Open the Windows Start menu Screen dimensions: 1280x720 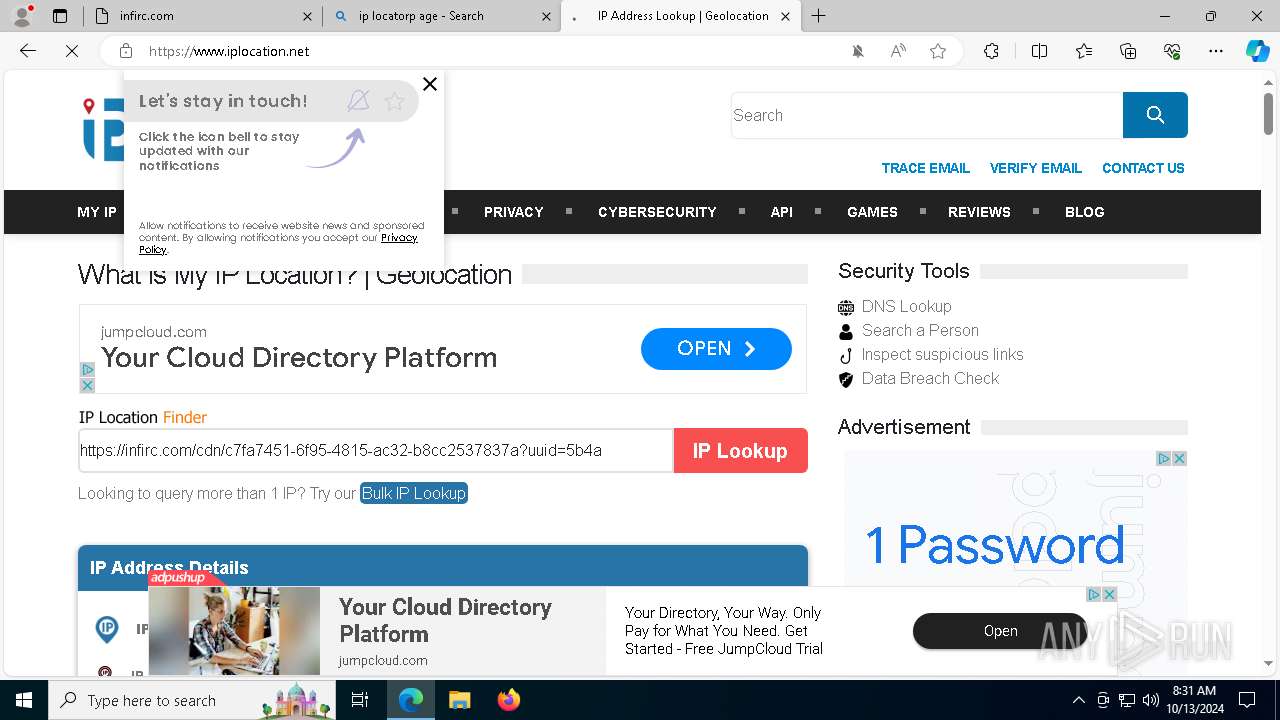24,700
